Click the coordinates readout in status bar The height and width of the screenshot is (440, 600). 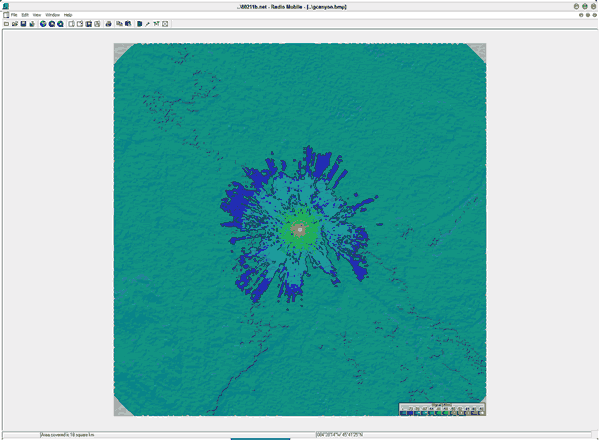(340, 435)
